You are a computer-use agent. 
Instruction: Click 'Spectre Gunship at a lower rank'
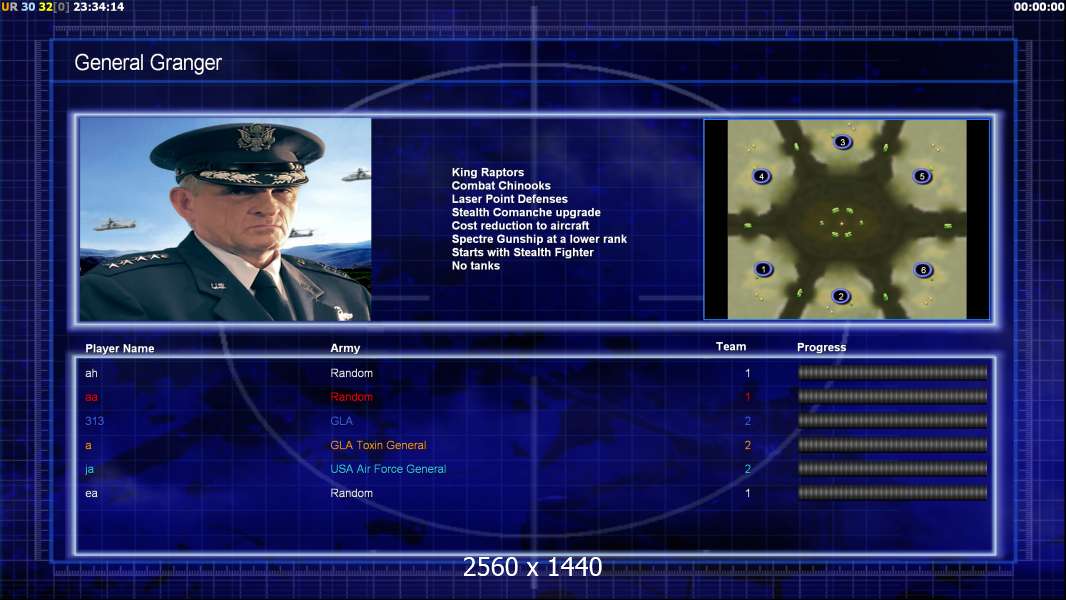(x=539, y=239)
